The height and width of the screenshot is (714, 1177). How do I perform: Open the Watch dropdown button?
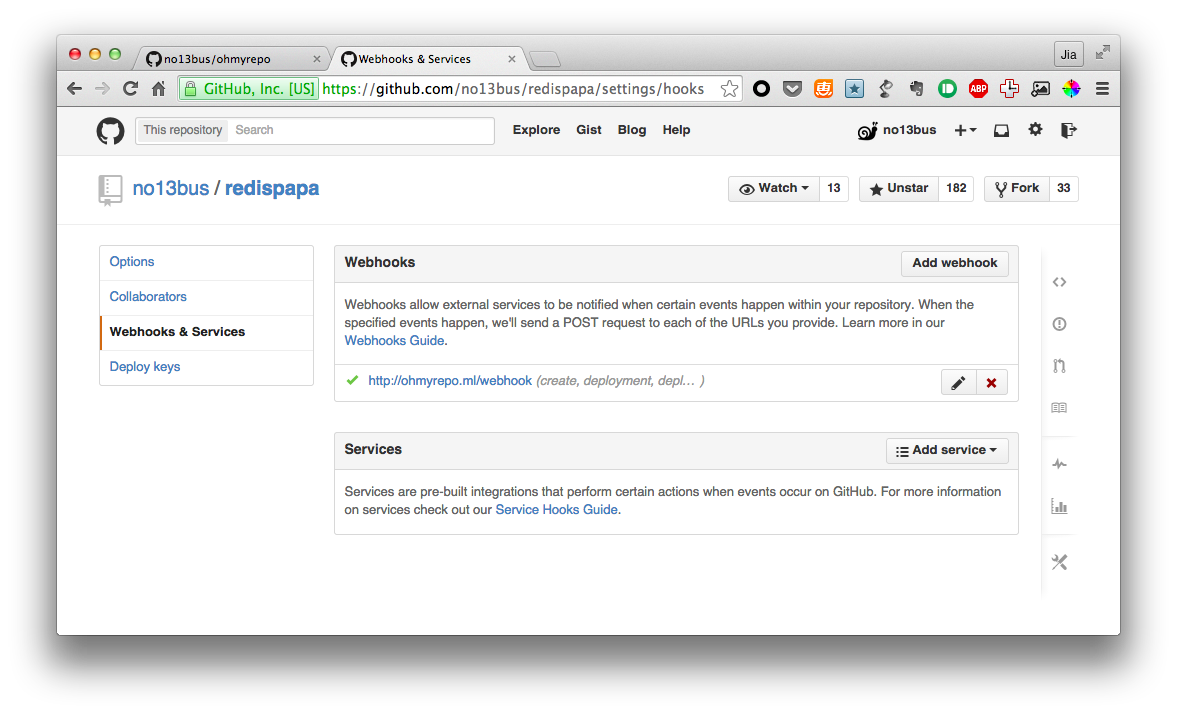click(774, 188)
